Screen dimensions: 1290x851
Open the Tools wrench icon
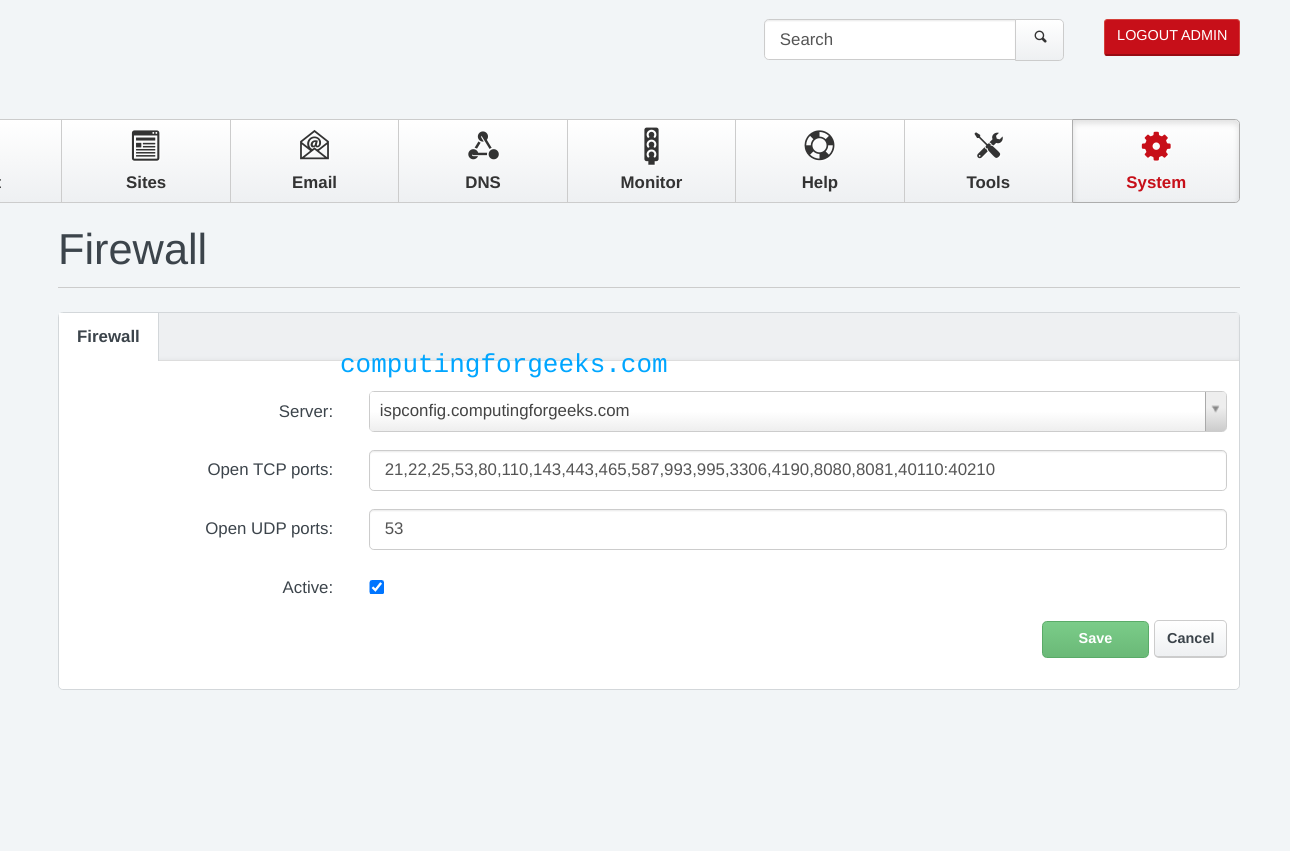point(988,146)
